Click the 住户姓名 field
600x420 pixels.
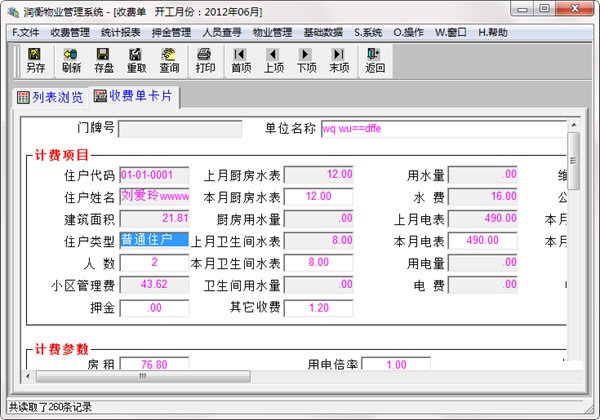coord(154,197)
